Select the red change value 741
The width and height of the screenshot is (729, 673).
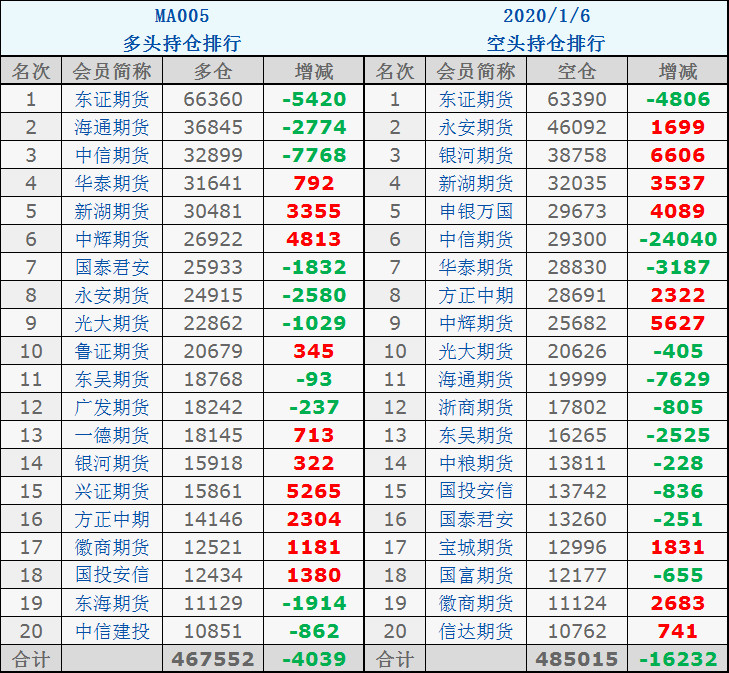pyautogui.click(x=678, y=632)
